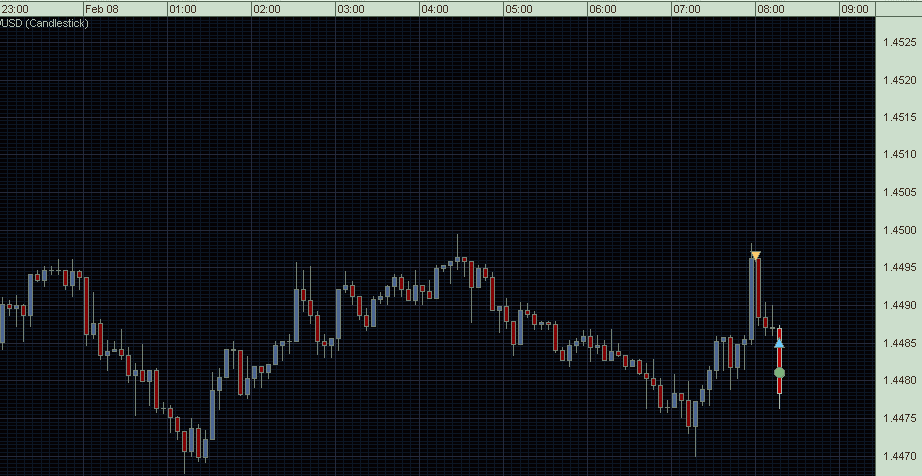Click the 23:00 time axis label

coord(14,9)
